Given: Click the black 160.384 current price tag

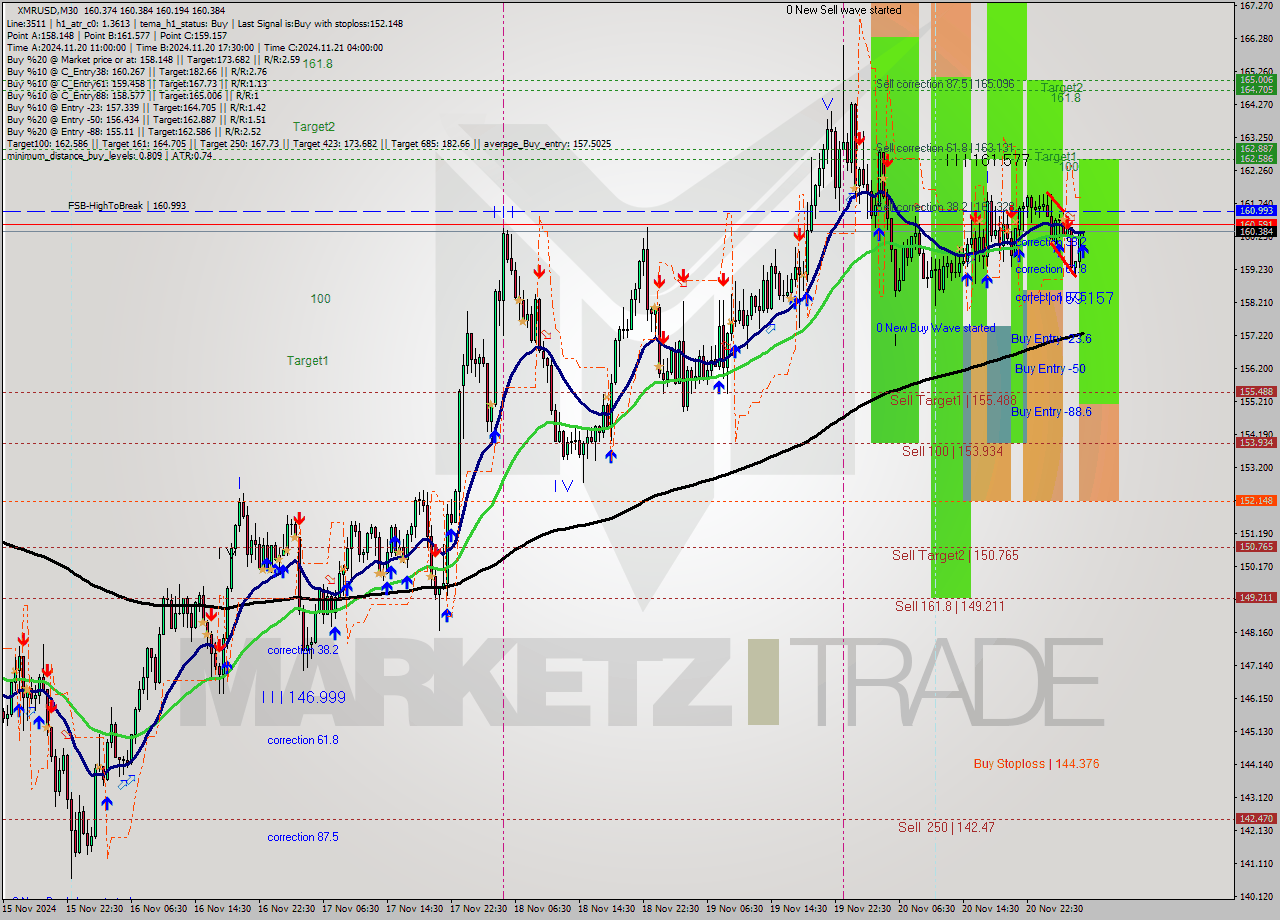Looking at the screenshot, I should point(1256,232).
